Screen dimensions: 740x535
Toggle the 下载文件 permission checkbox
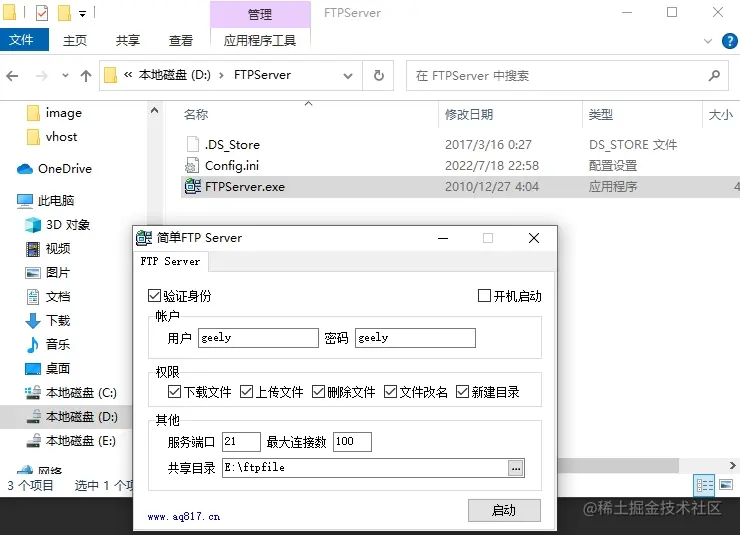coord(174,392)
